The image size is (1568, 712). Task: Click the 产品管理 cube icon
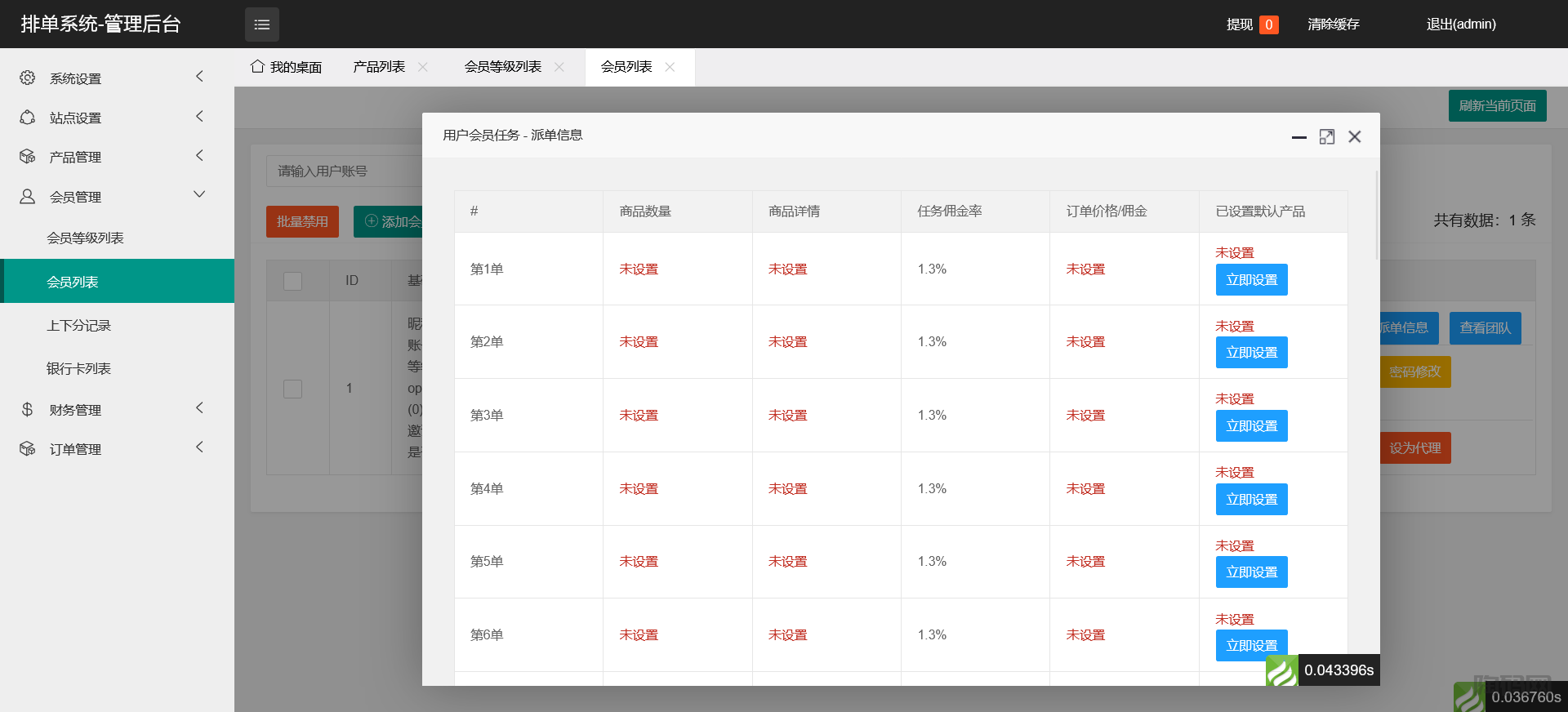coord(28,157)
